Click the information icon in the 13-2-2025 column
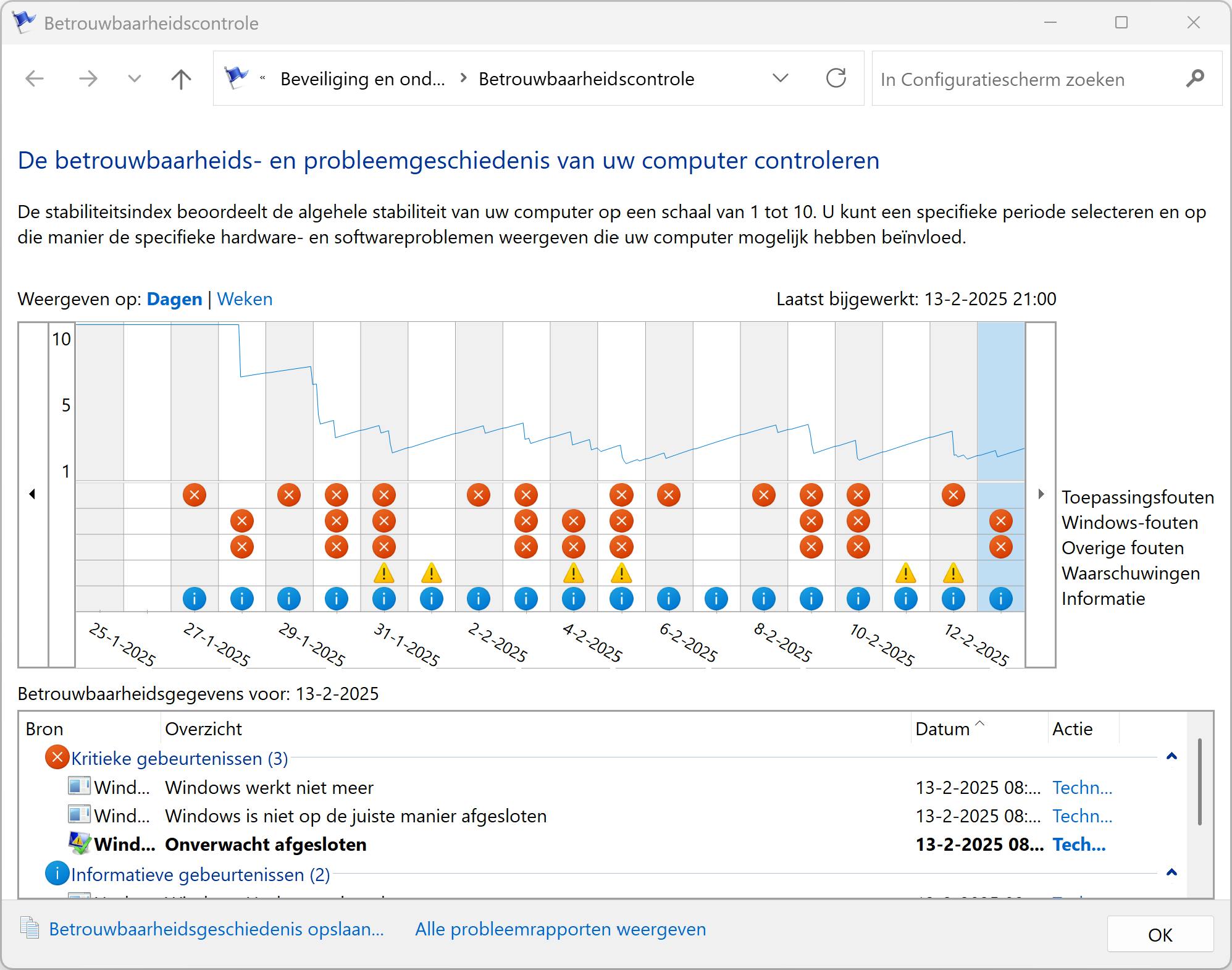Image resolution: width=1232 pixels, height=970 pixels. point(1000,598)
